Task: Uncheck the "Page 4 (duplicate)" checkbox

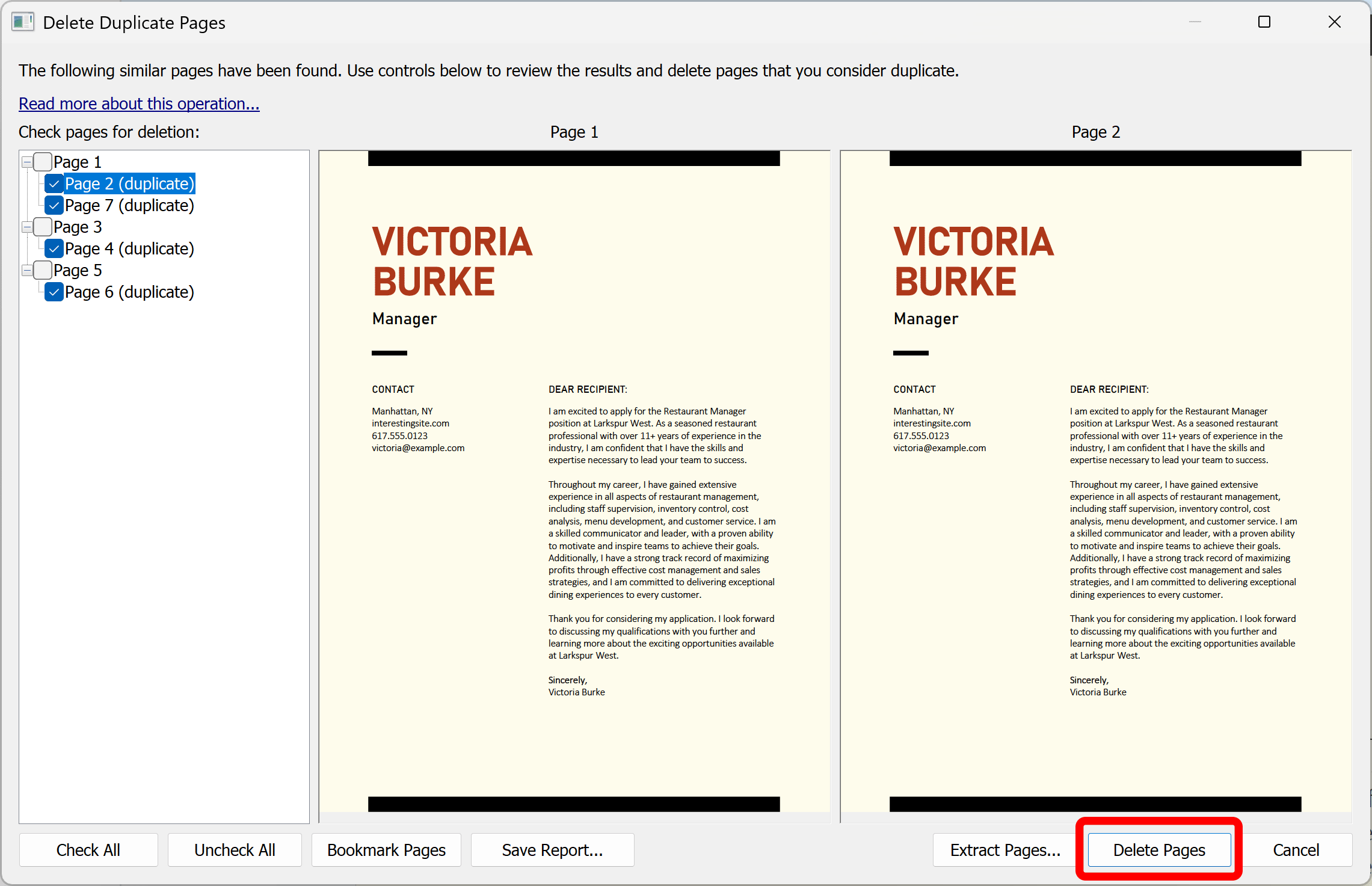Action: (54, 248)
